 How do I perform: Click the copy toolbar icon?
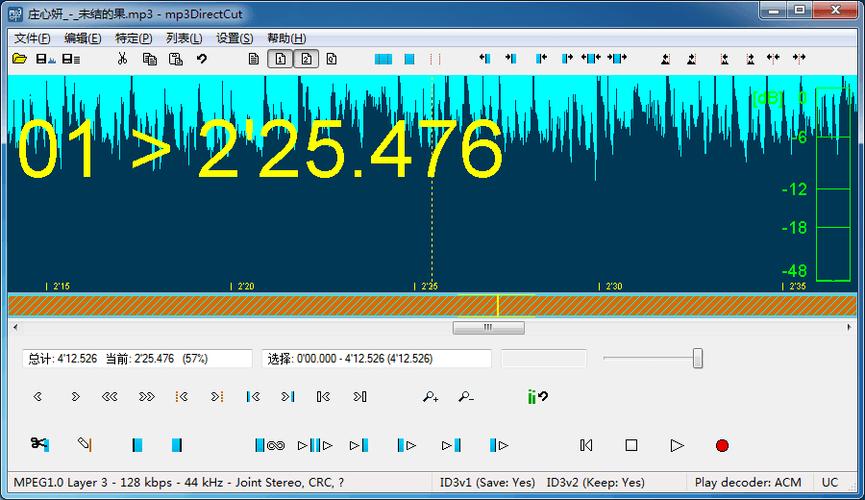pos(149,58)
